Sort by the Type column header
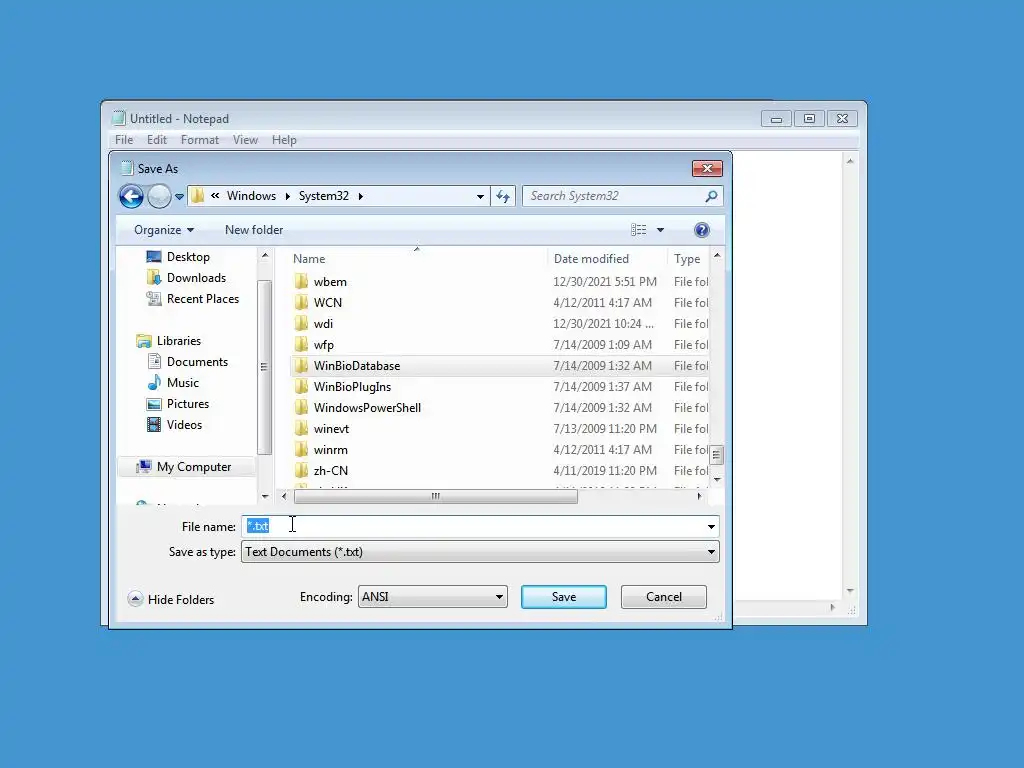 pos(689,259)
